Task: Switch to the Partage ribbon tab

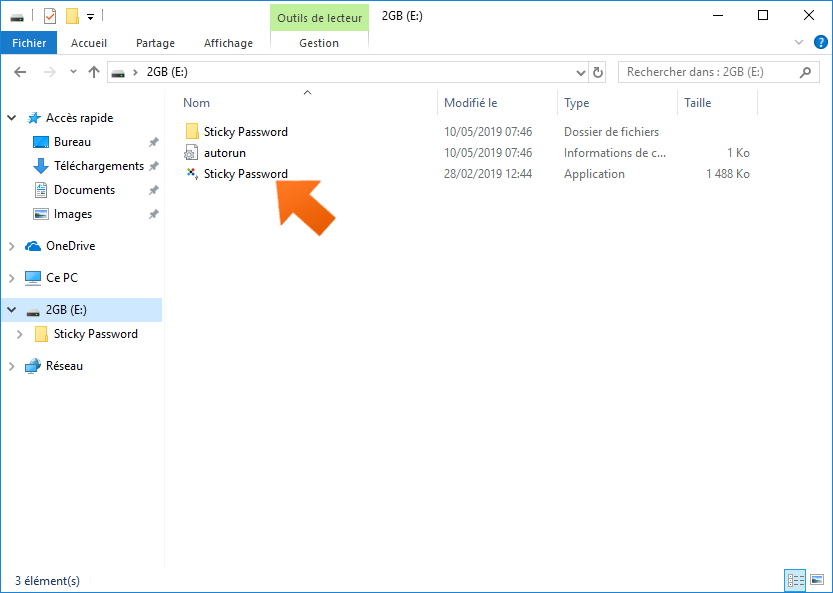Action: pos(155,43)
